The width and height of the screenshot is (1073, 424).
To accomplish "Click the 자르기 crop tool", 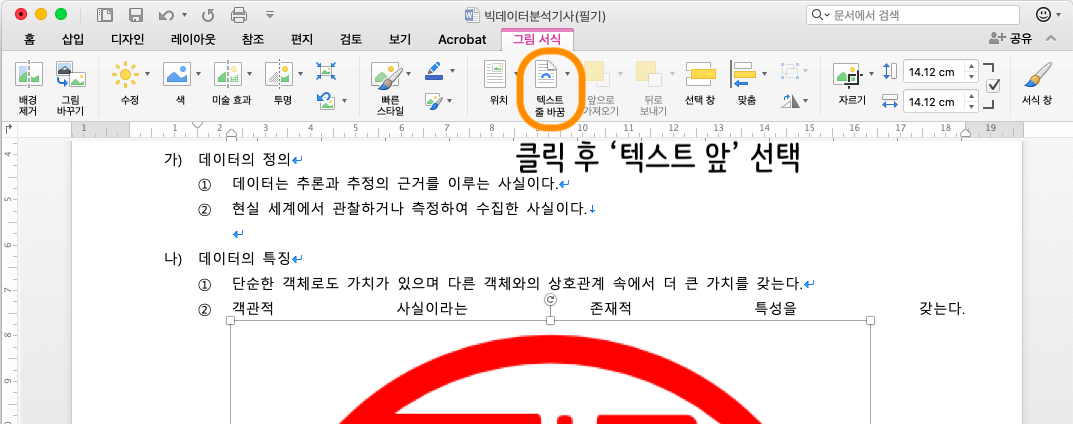I will pos(849,75).
